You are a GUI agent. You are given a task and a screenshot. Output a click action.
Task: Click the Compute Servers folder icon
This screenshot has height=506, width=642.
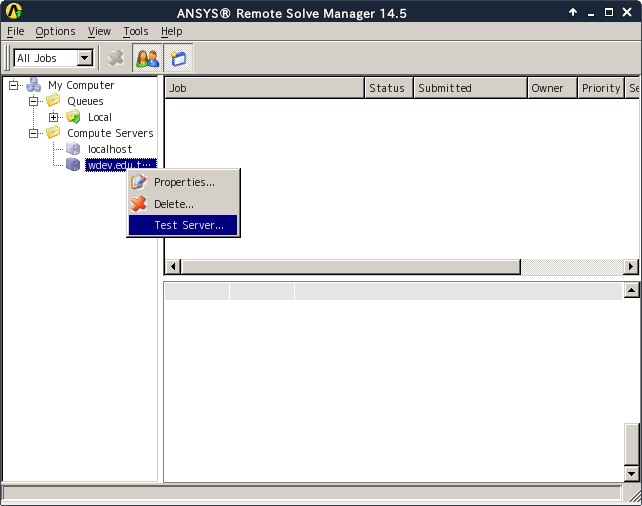(54, 133)
